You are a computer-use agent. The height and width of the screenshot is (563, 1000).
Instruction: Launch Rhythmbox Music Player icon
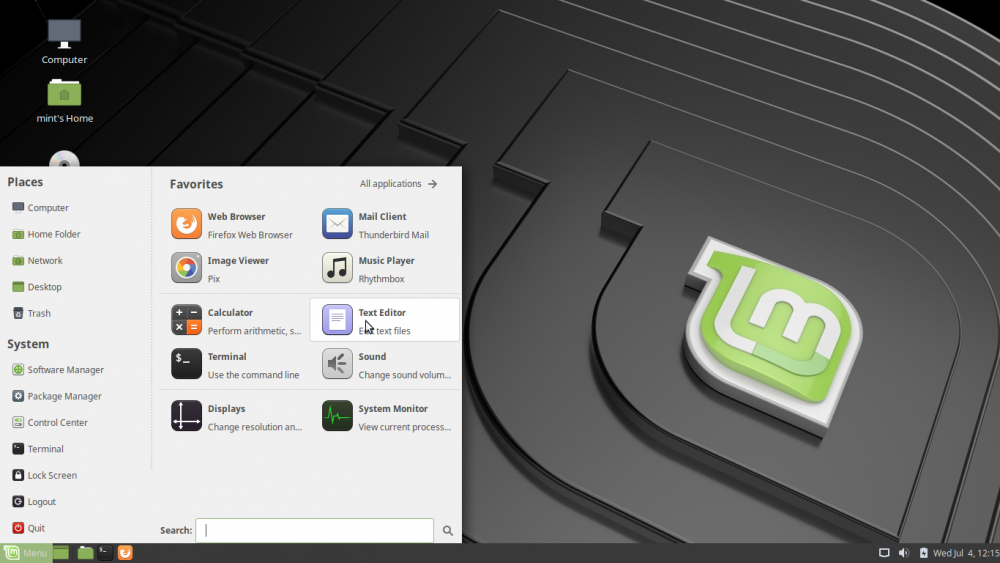coord(337,268)
